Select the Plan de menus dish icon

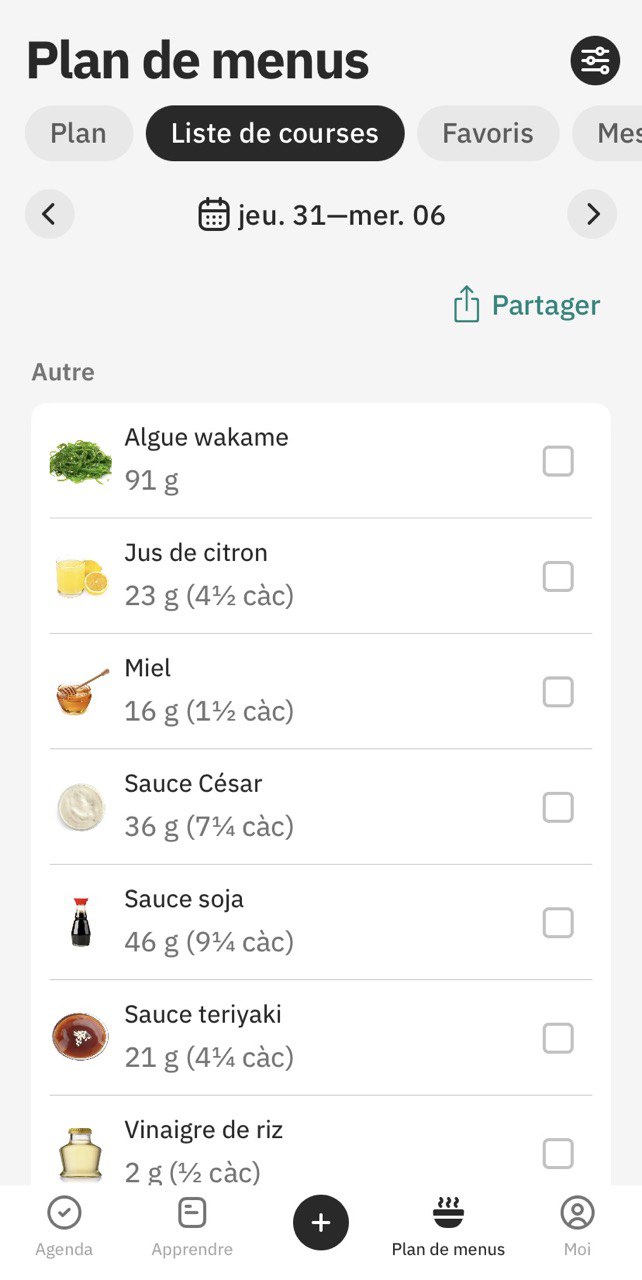pyautogui.click(x=448, y=1210)
